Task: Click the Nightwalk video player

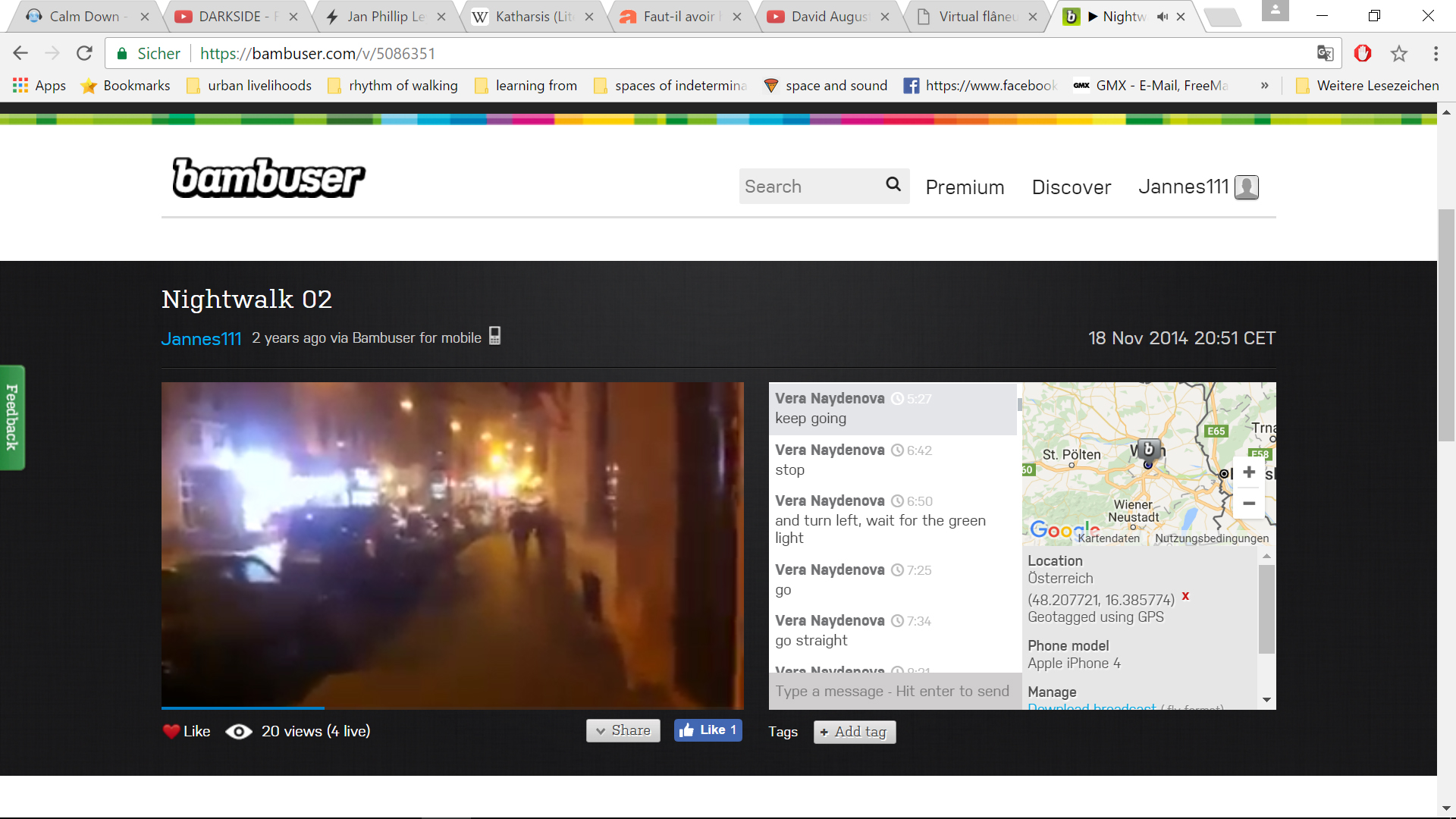Action: click(x=453, y=544)
